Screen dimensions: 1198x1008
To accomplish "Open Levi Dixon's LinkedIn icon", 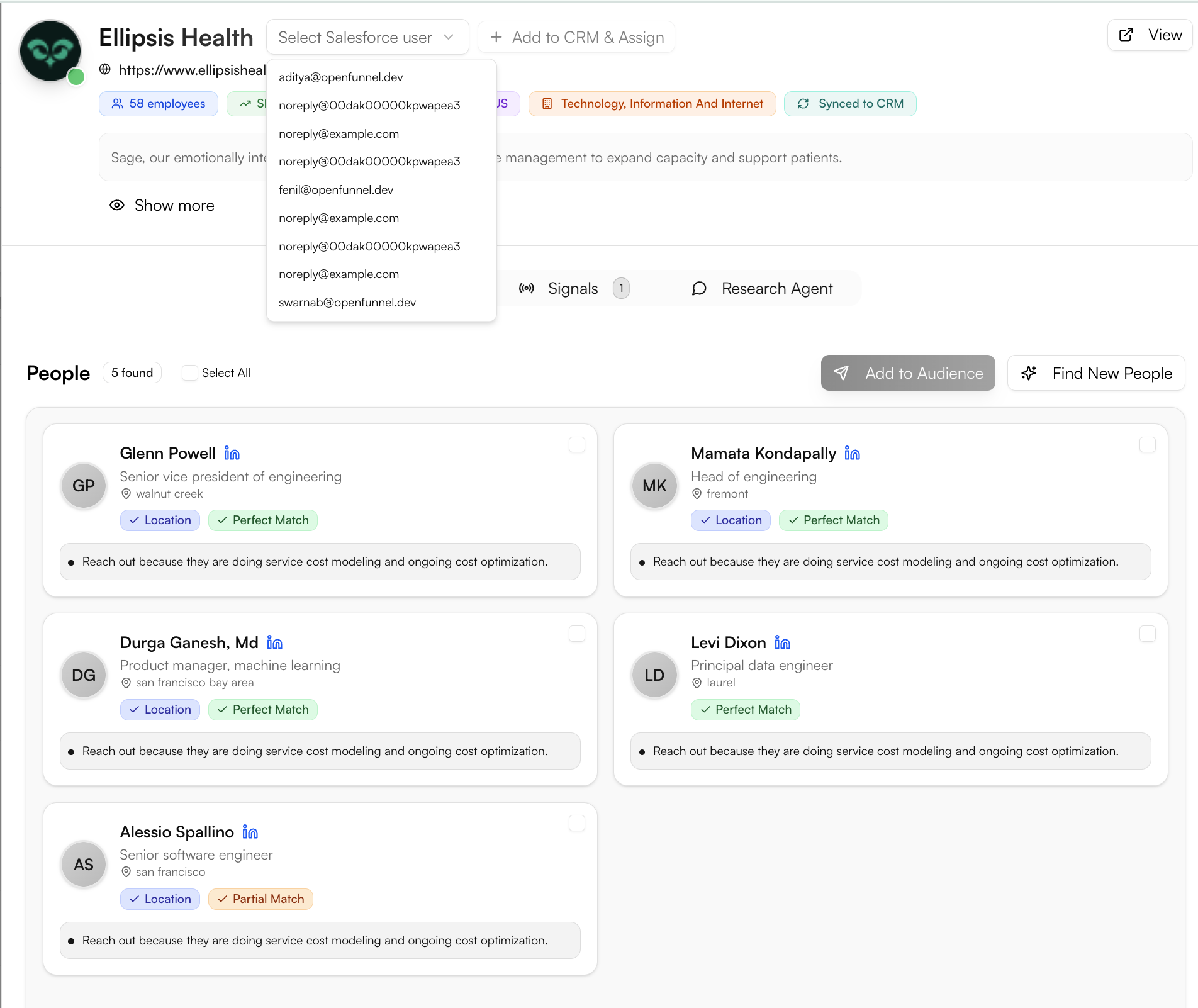I will (782, 642).
